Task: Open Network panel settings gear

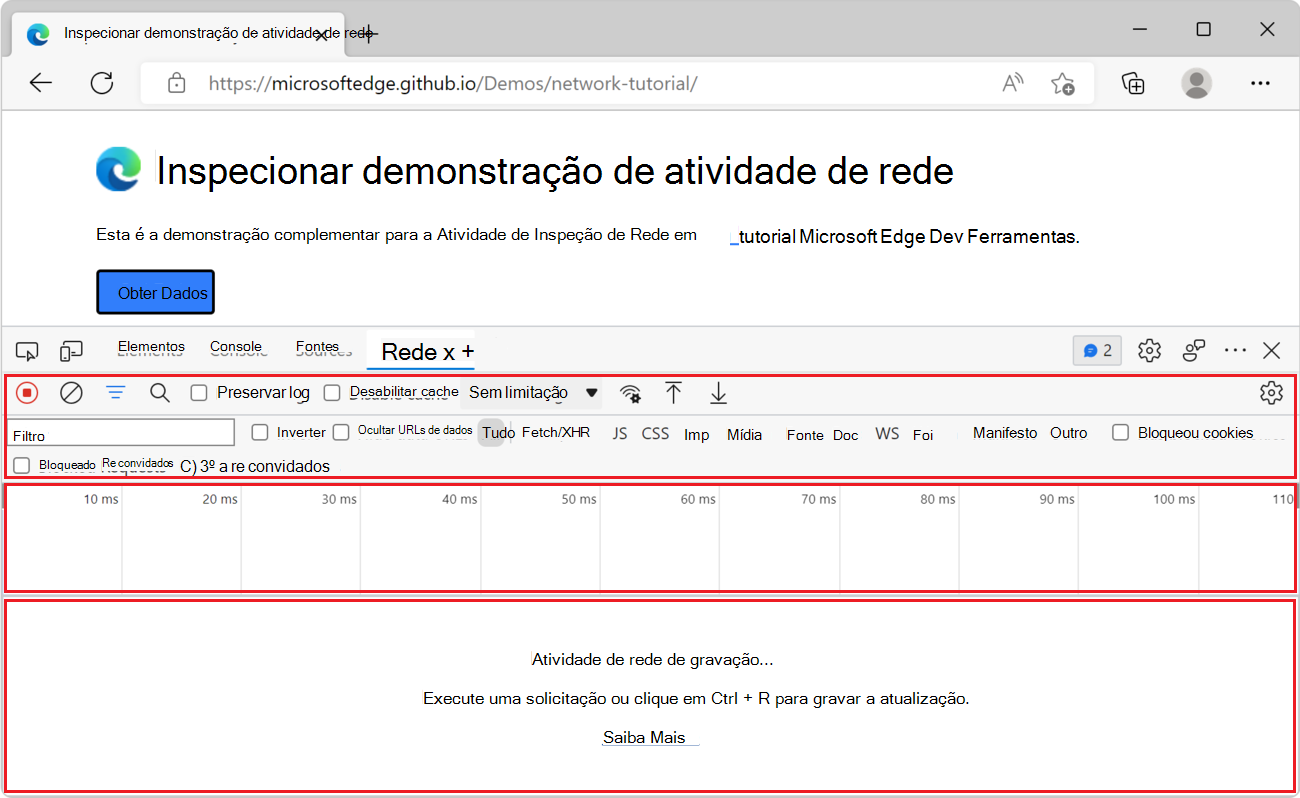Action: click(x=1271, y=393)
